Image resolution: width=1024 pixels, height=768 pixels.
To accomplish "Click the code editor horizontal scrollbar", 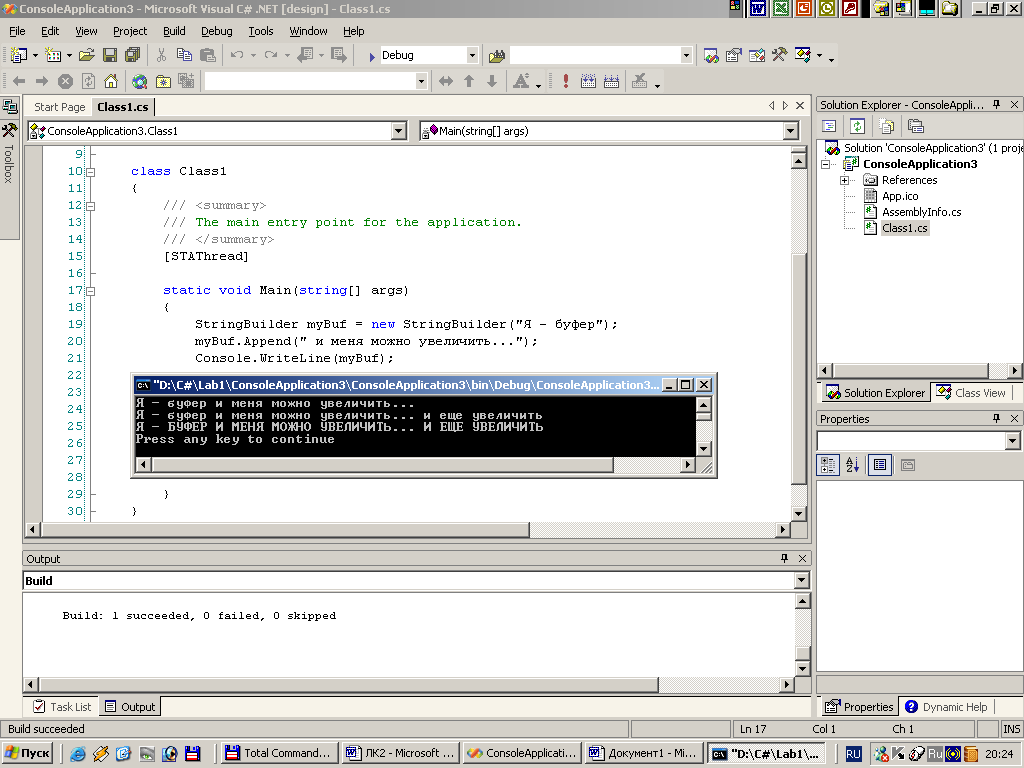I will pos(285,530).
